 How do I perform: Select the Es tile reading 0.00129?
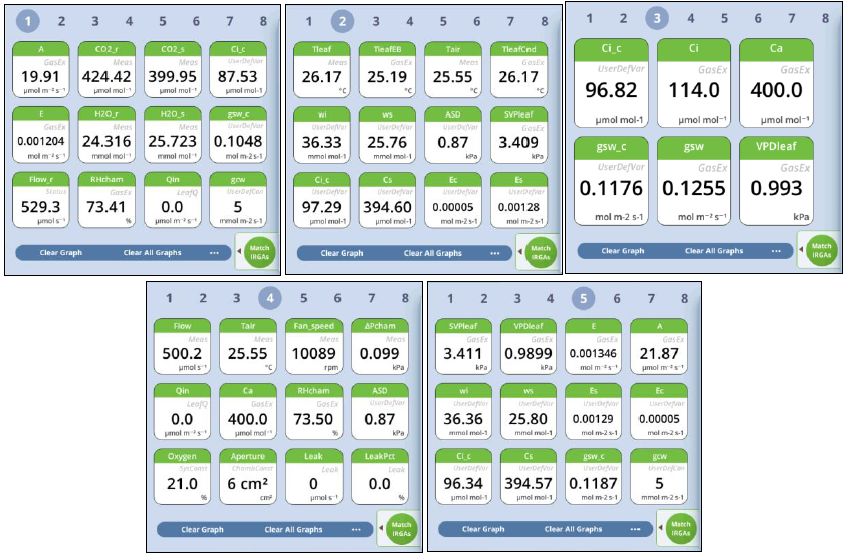(x=593, y=412)
